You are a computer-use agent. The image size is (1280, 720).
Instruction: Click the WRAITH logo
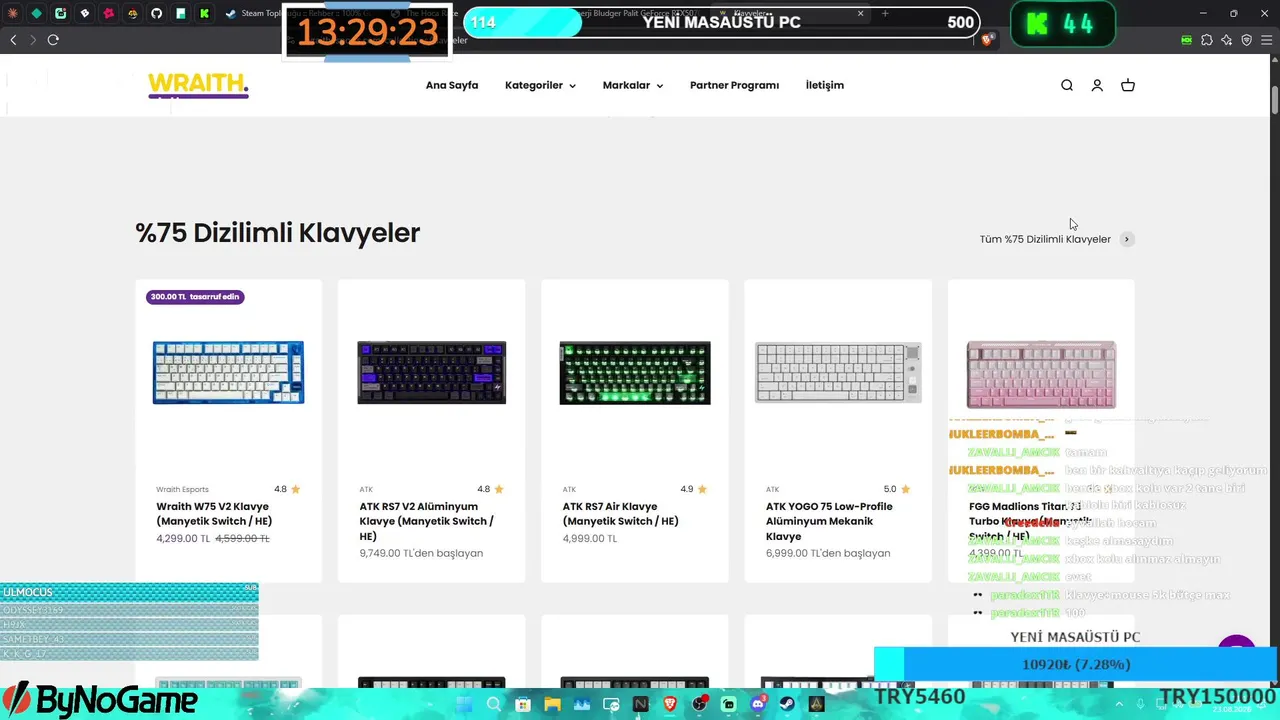point(198,86)
